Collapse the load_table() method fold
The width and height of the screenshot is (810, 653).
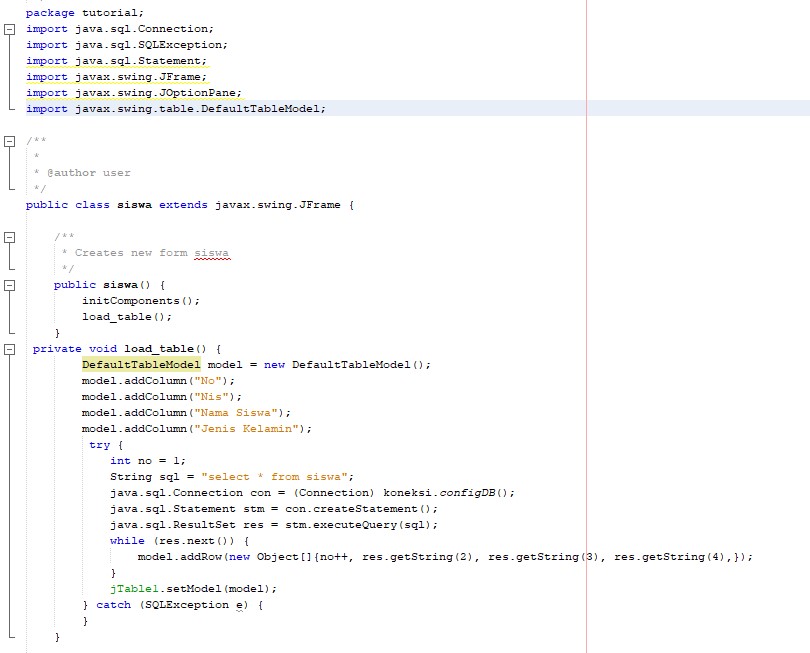pos(9,349)
